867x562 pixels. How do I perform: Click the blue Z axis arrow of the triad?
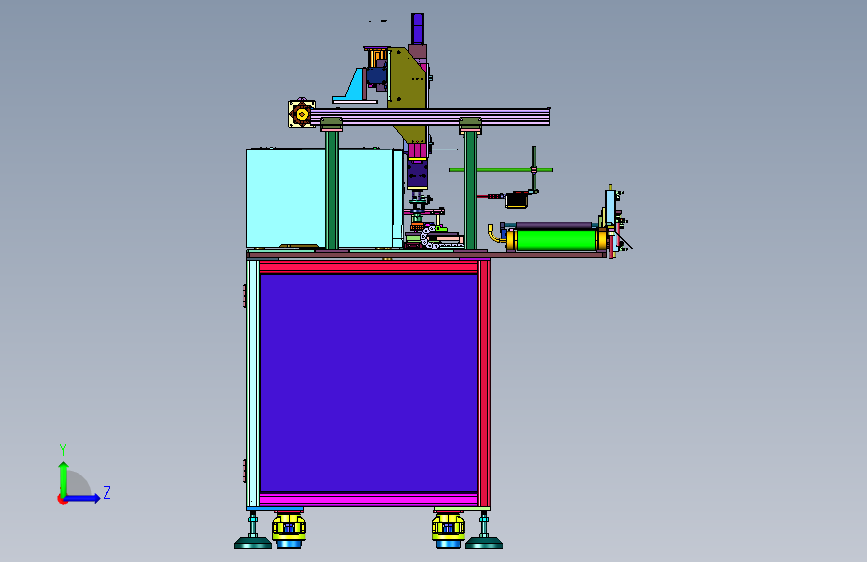tap(84, 498)
